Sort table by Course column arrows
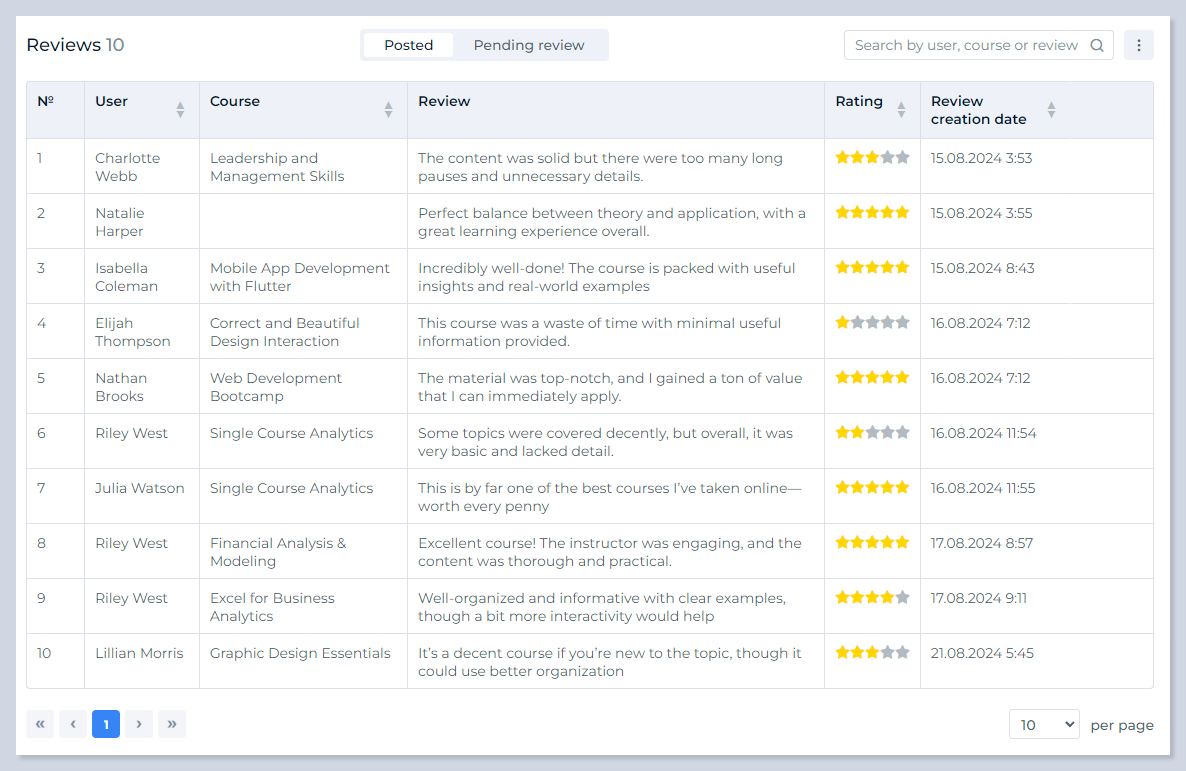The width and height of the screenshot is (1186, 771). 388,110
